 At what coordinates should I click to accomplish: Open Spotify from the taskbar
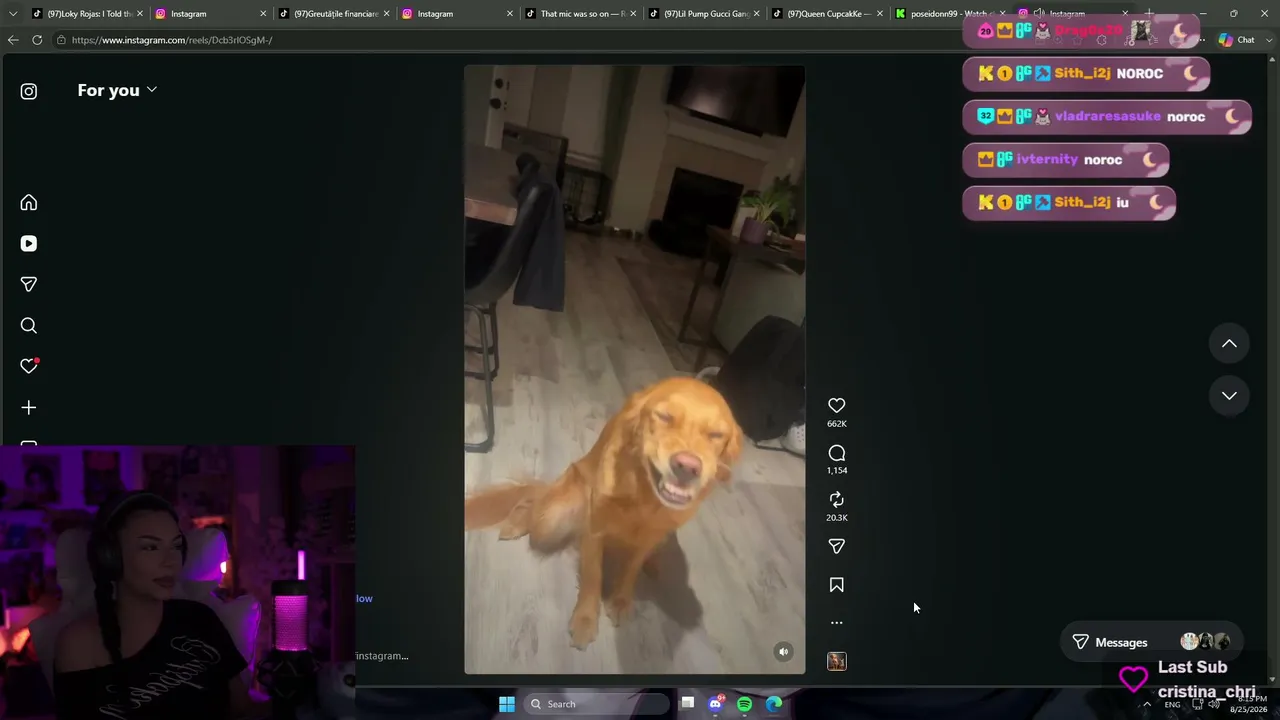tap(745, 704)
